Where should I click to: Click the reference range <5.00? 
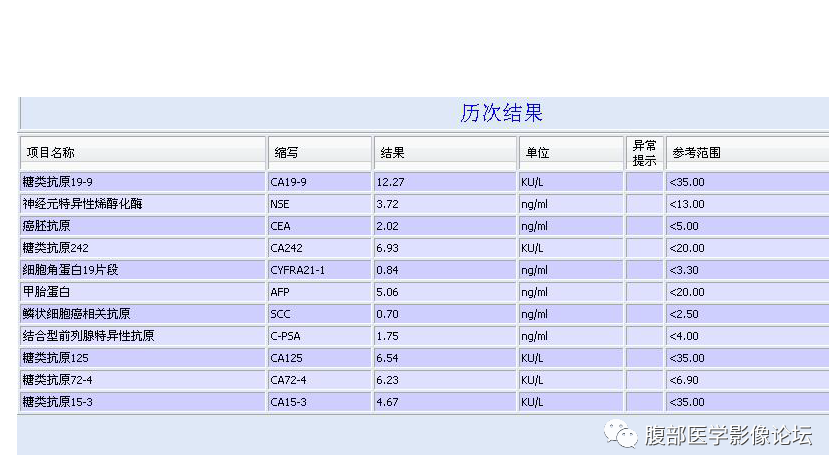[684, 226]
